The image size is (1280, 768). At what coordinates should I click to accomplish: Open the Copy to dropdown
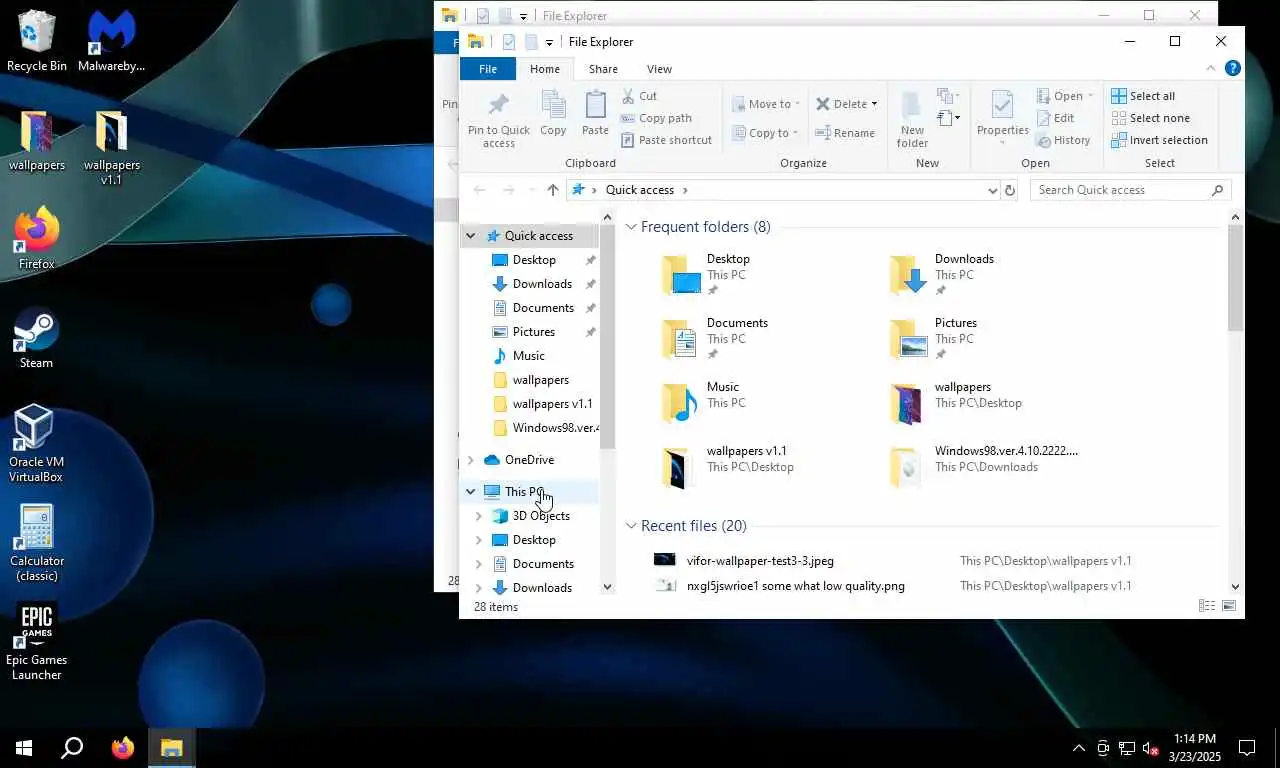[765, 133]
